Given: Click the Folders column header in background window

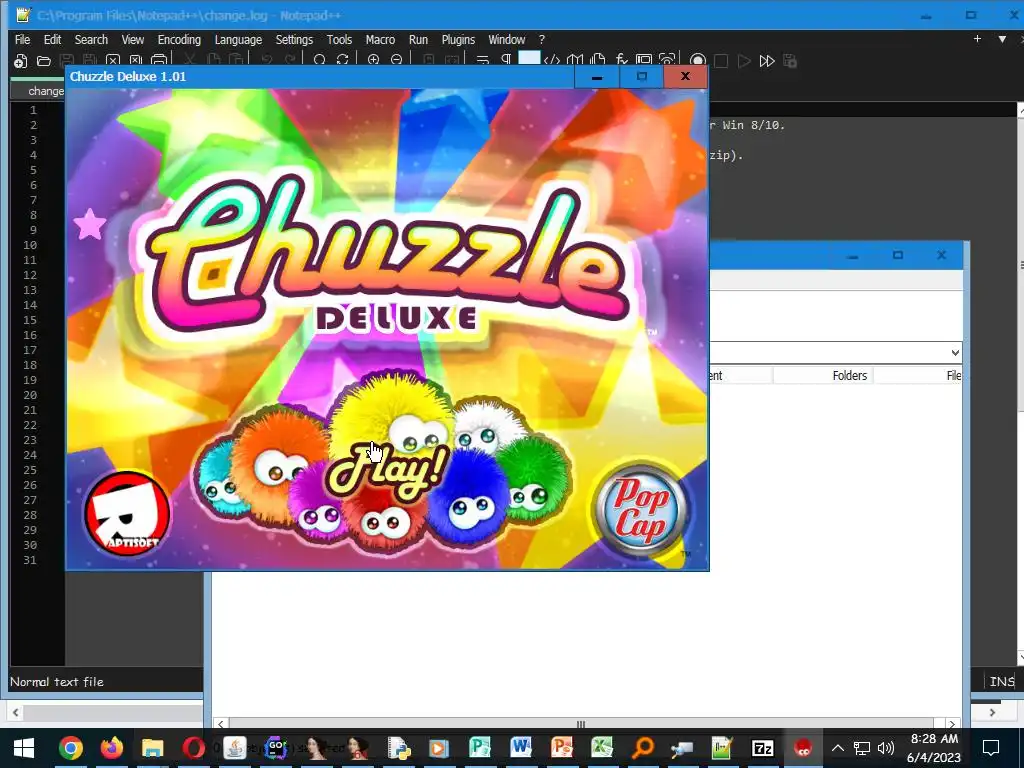Looking at the screenshot, I should 823,376.
